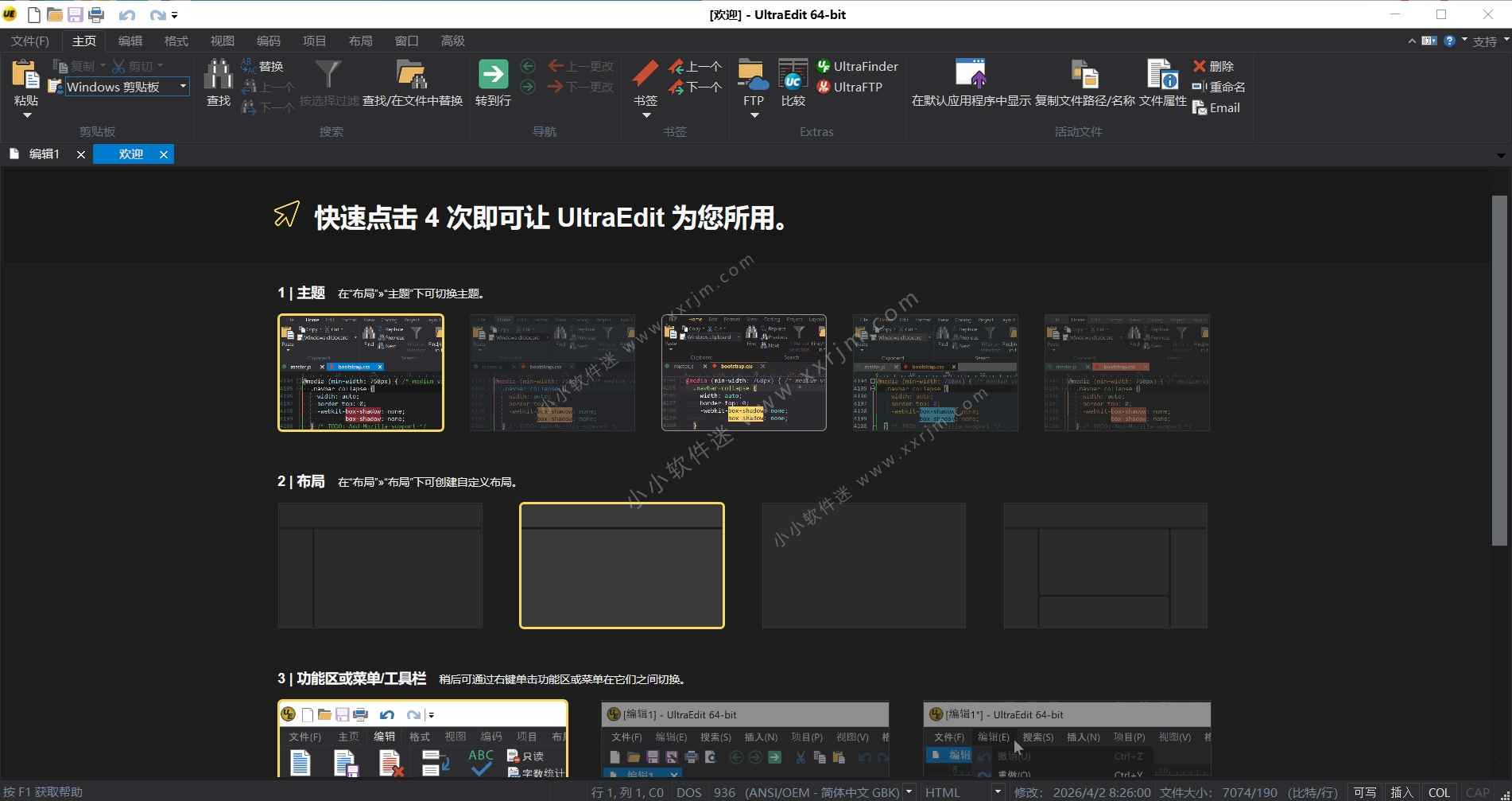Open the open-files list arrow at tab bar end
This screenshot has height=801, width=1512.
click(1501, 155)
